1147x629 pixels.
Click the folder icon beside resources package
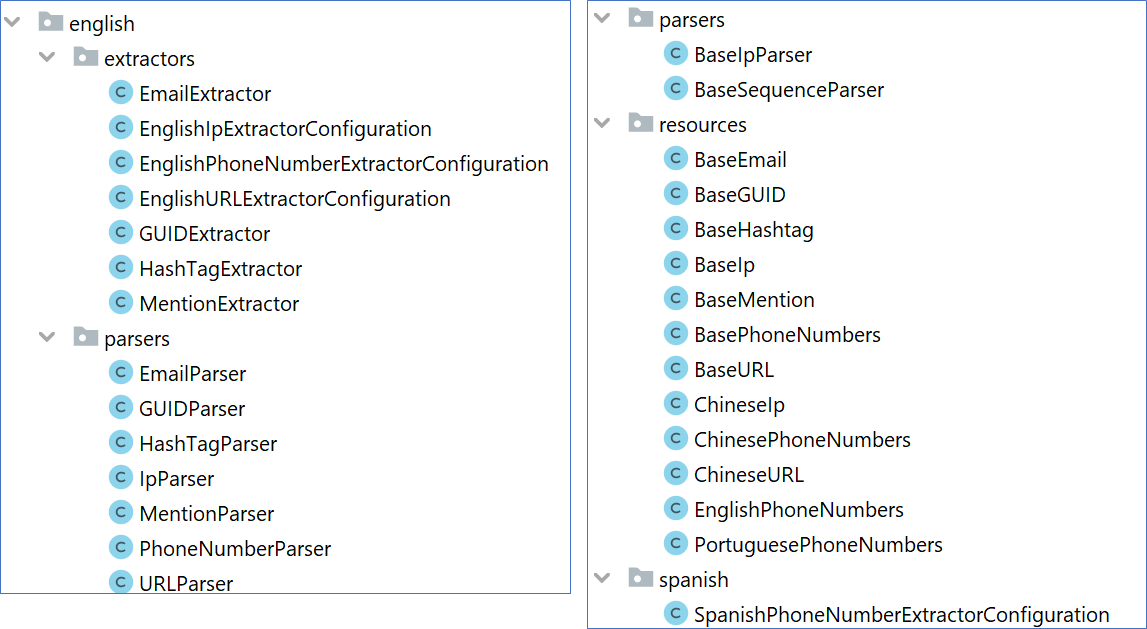640,123
